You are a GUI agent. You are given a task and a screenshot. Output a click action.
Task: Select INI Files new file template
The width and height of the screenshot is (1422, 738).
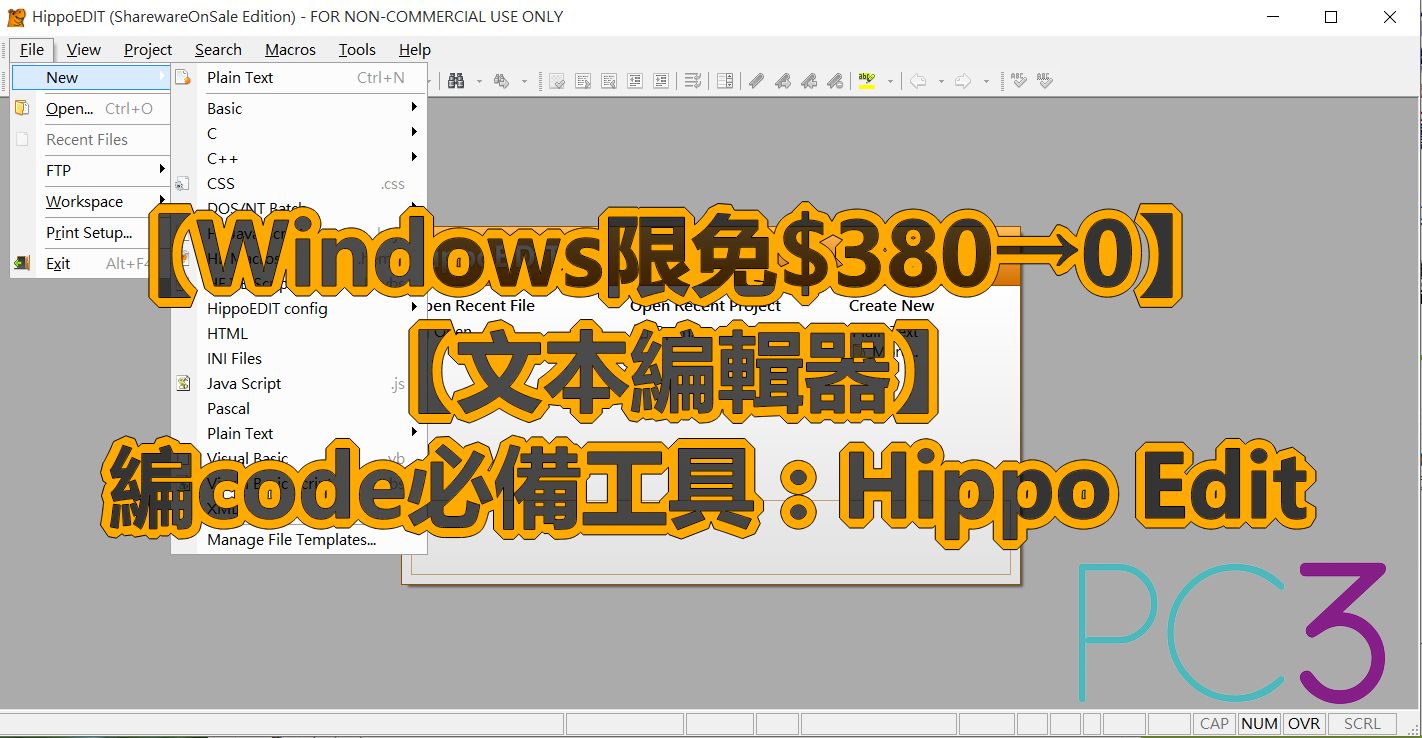tap(299, 358)
